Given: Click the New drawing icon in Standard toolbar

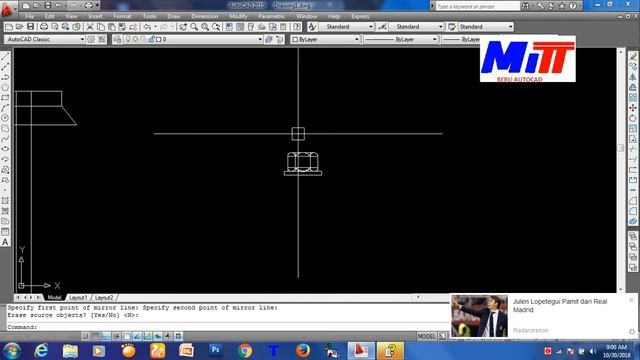Looking at the screenshot, I should [9, 27].
